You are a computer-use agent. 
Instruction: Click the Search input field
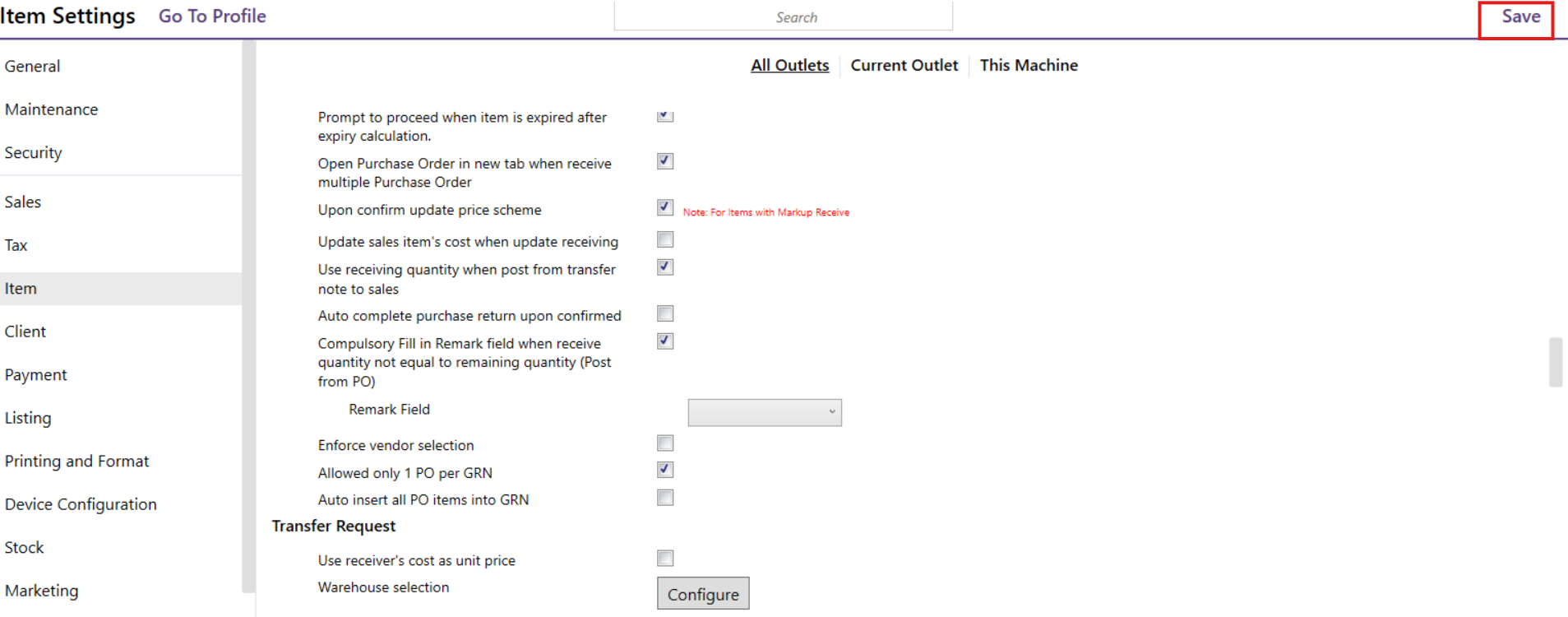click(783, 17)
